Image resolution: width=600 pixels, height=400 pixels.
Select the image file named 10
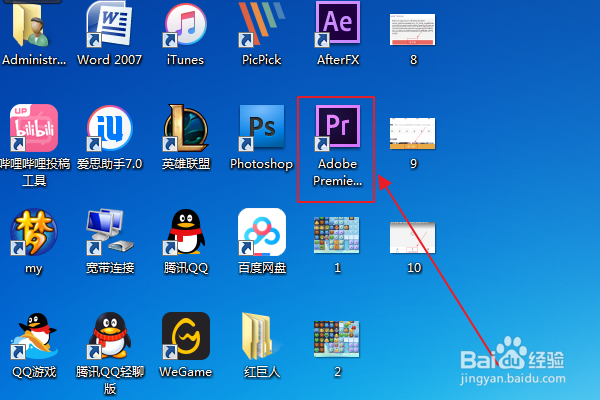click(x=412, y=237)
